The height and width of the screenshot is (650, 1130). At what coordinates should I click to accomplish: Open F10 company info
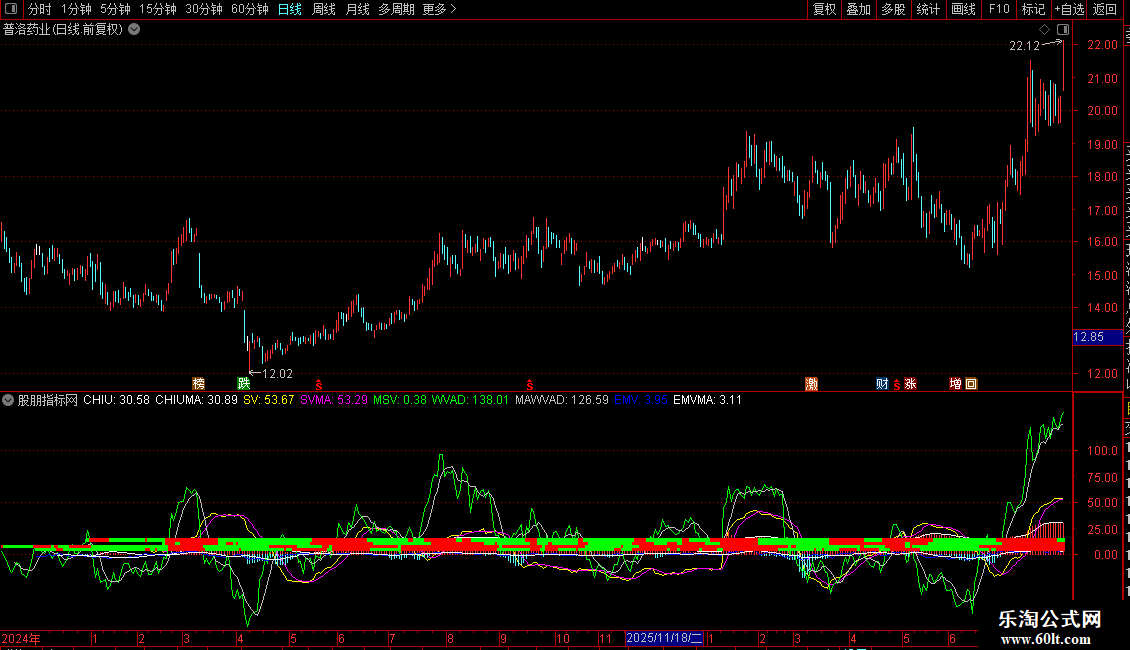click(x=999, y=9)
